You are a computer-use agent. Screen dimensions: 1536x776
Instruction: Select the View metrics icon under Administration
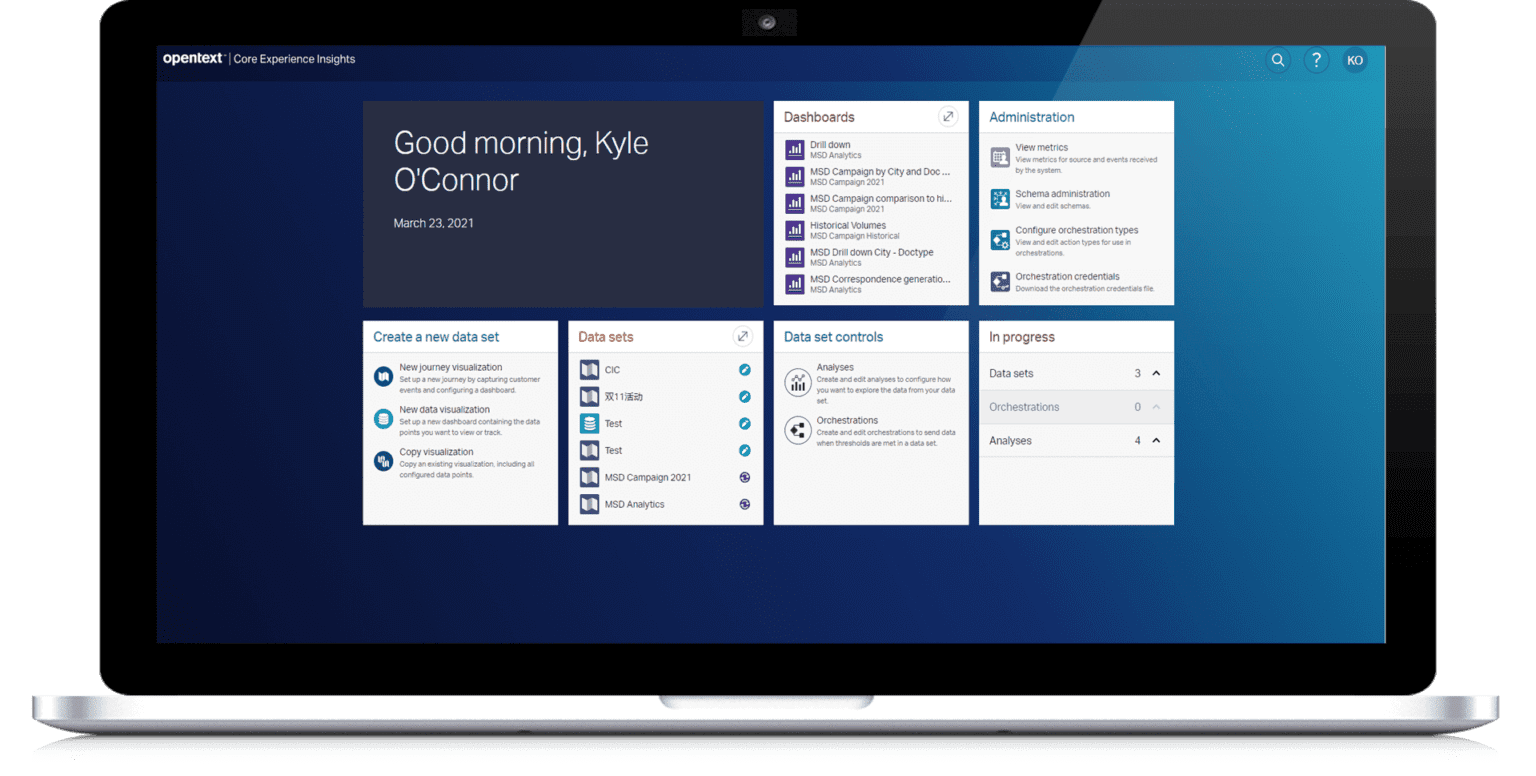[999, 157]
